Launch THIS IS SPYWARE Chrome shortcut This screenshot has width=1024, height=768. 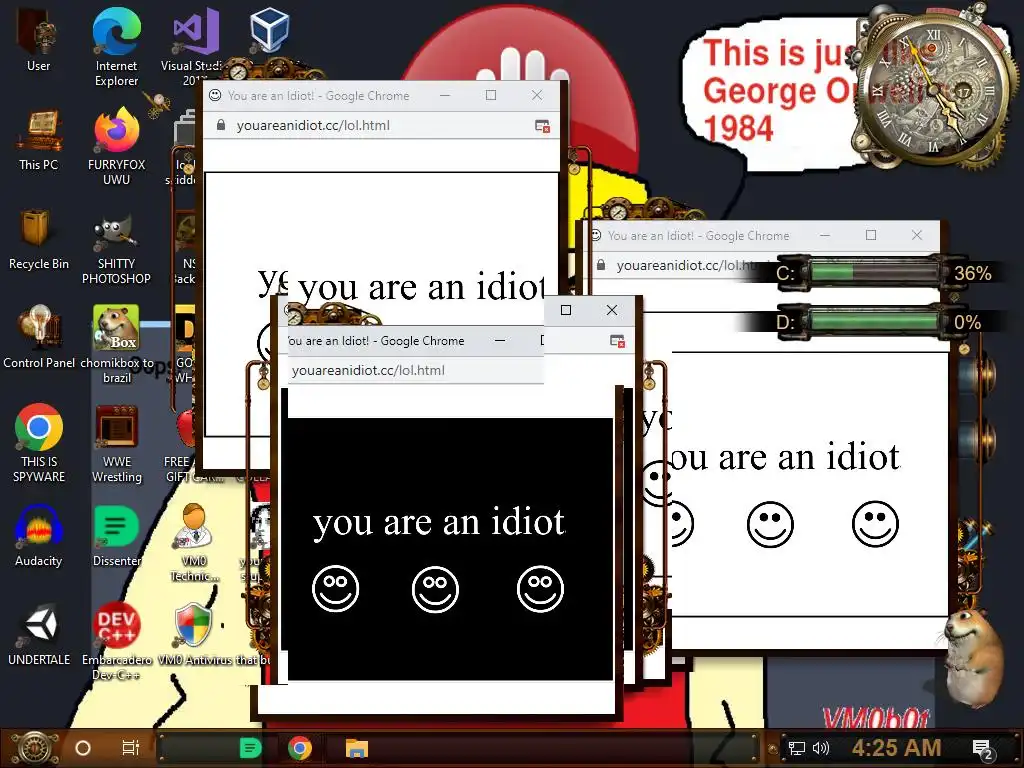39,443
